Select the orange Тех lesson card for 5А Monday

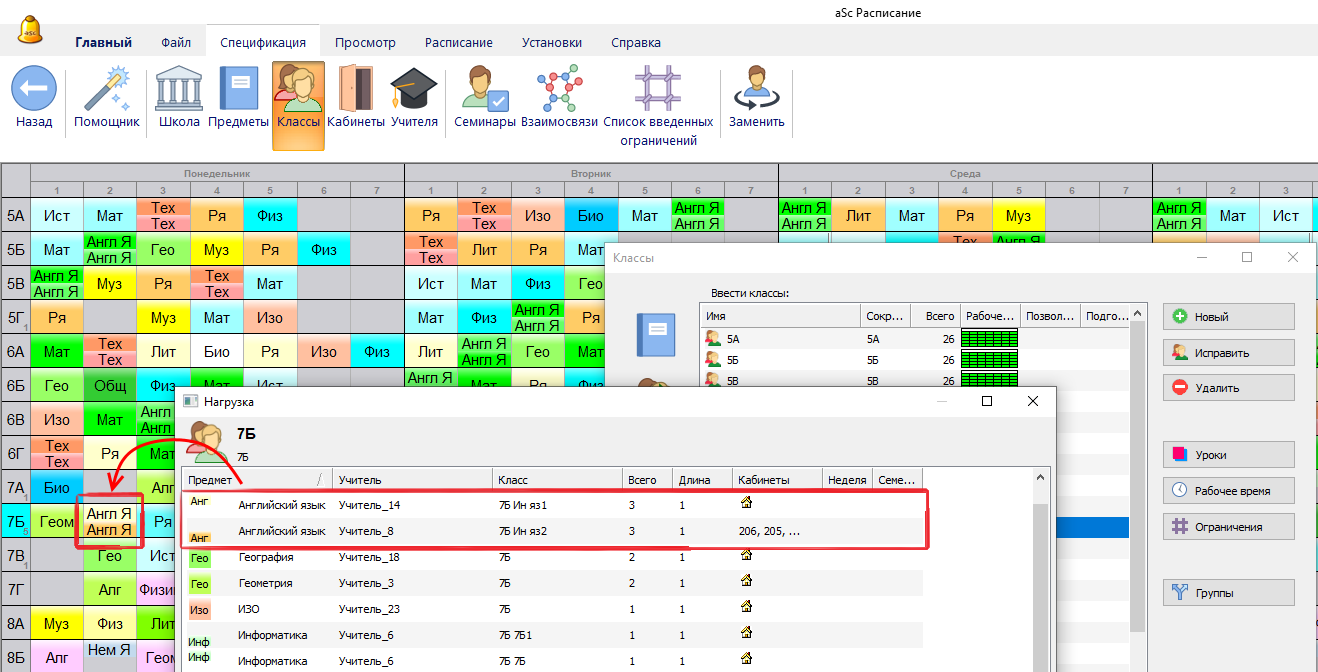[163, 216]
